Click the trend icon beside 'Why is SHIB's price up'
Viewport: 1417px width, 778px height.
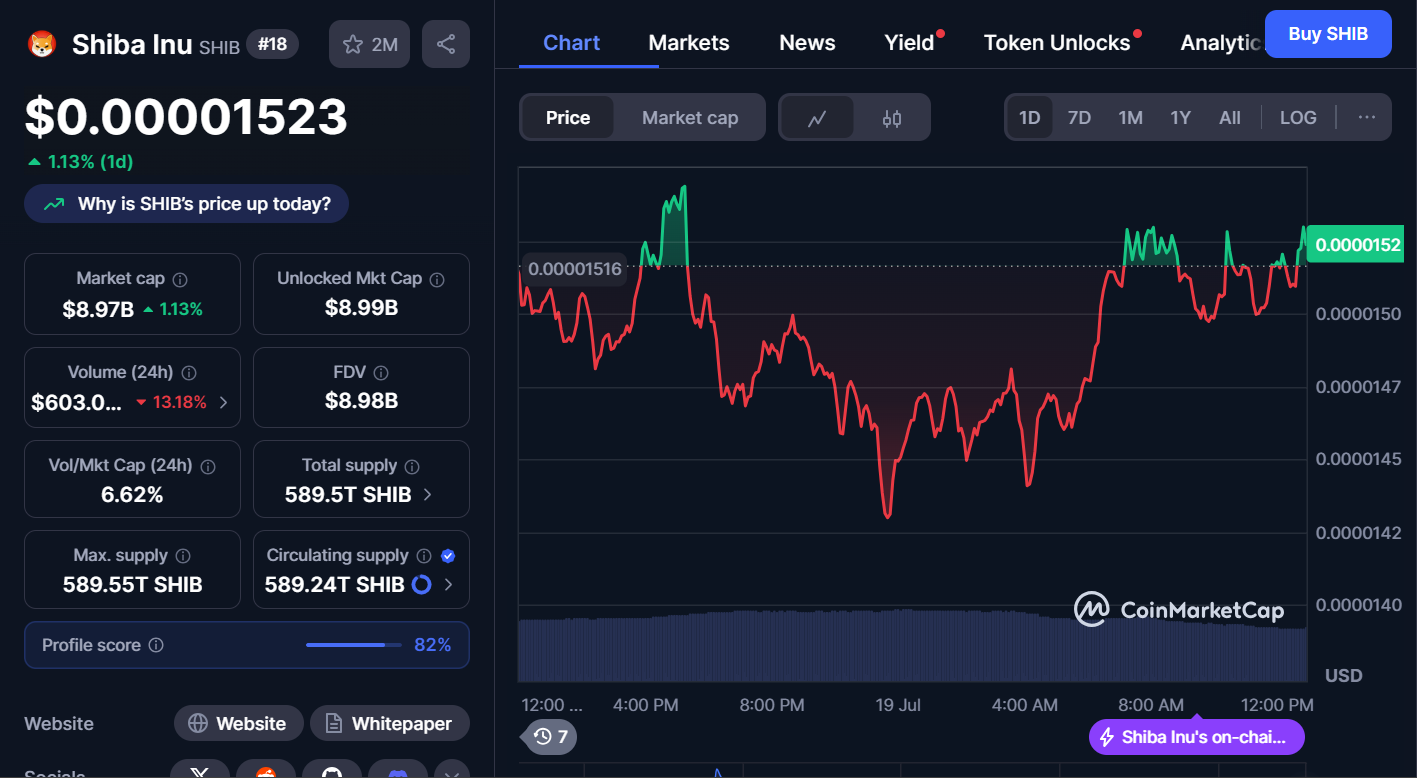[x=54, y=204]
